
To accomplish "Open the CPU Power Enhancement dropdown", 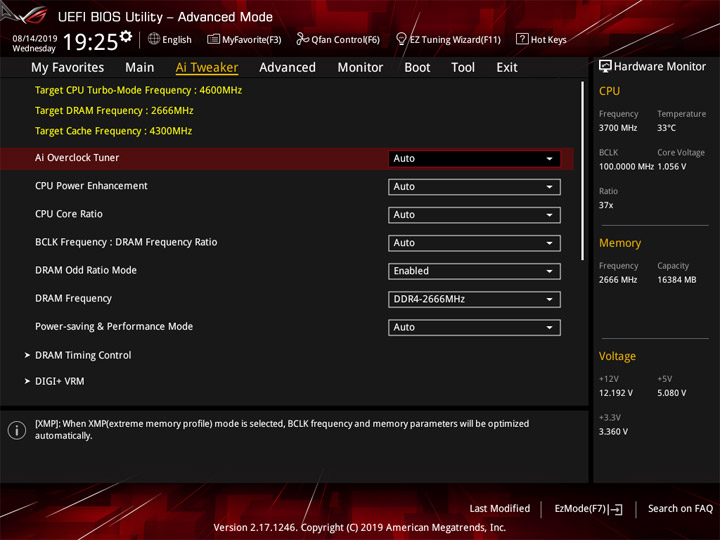I will (x=474, y=187).
